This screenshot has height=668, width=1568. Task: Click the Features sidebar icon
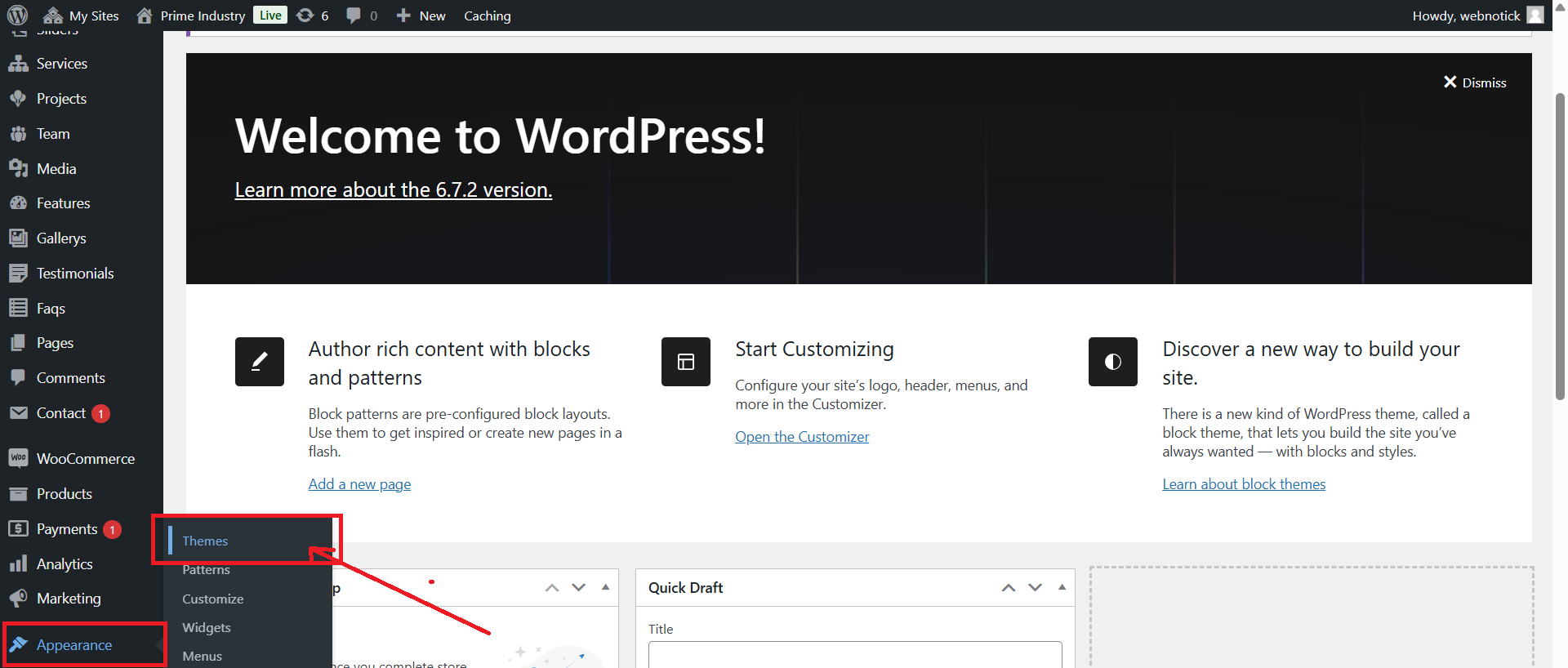(18, 203)
